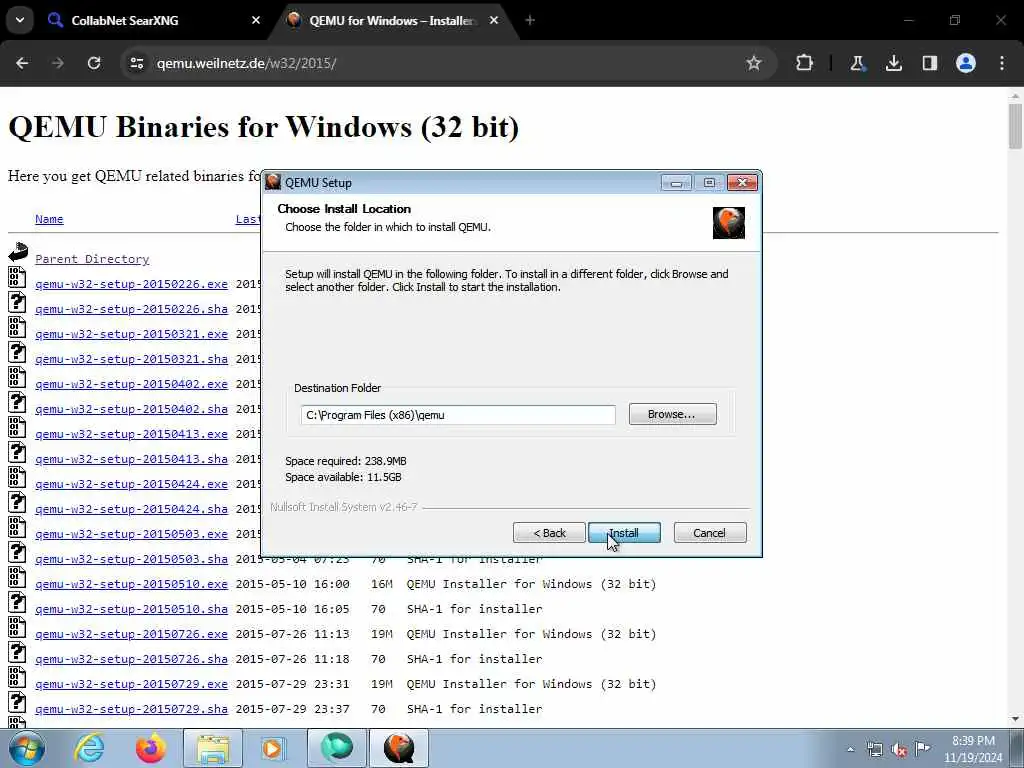The width and height of the screenshot is (1024, 768).
Task: Open a new browser tab
Action: 530,20
